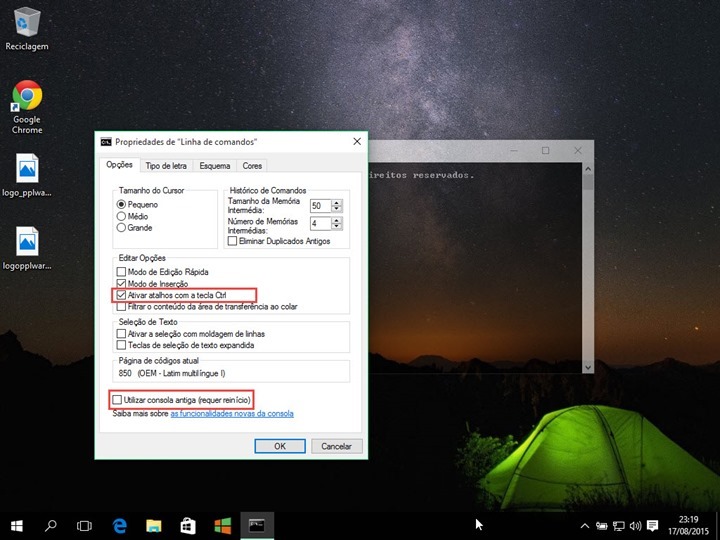Click the properties dialog title bar cmd icon

(x=106, y=142)
